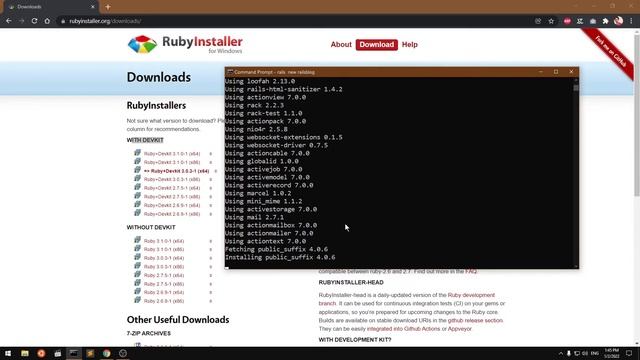This screenshot has width=640, height=360.
Task: Click installer icon beside Ruby 3.1.0-1 (x64)
Action: (138, 240)
